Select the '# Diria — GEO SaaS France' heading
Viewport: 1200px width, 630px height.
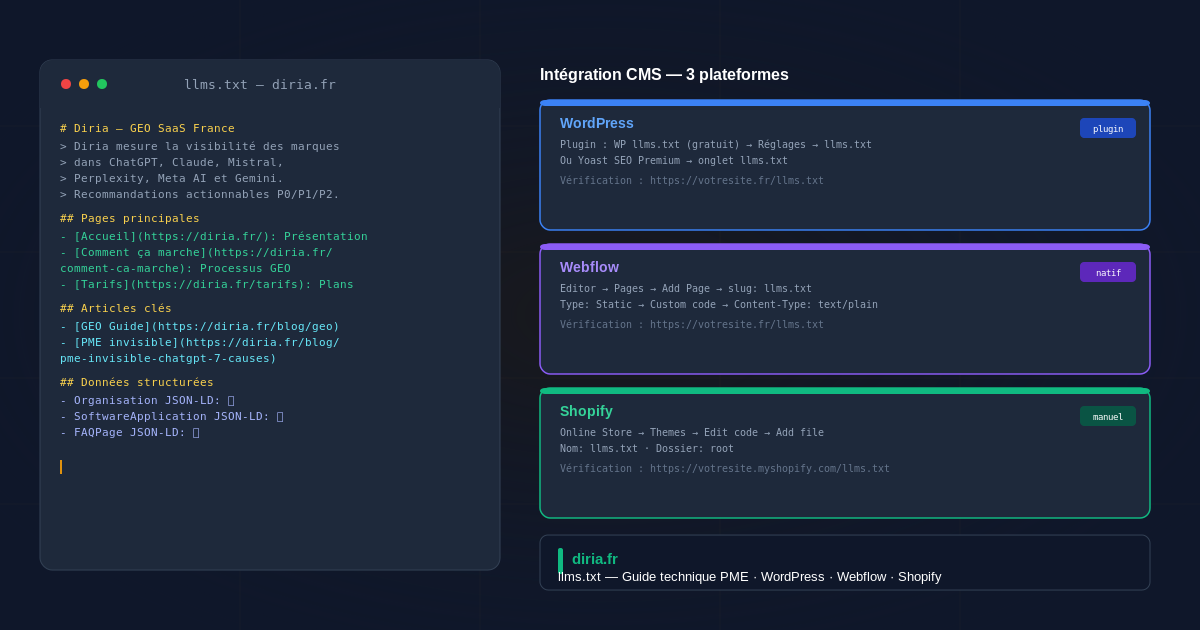pyautogui.click(x=147, y=128)
